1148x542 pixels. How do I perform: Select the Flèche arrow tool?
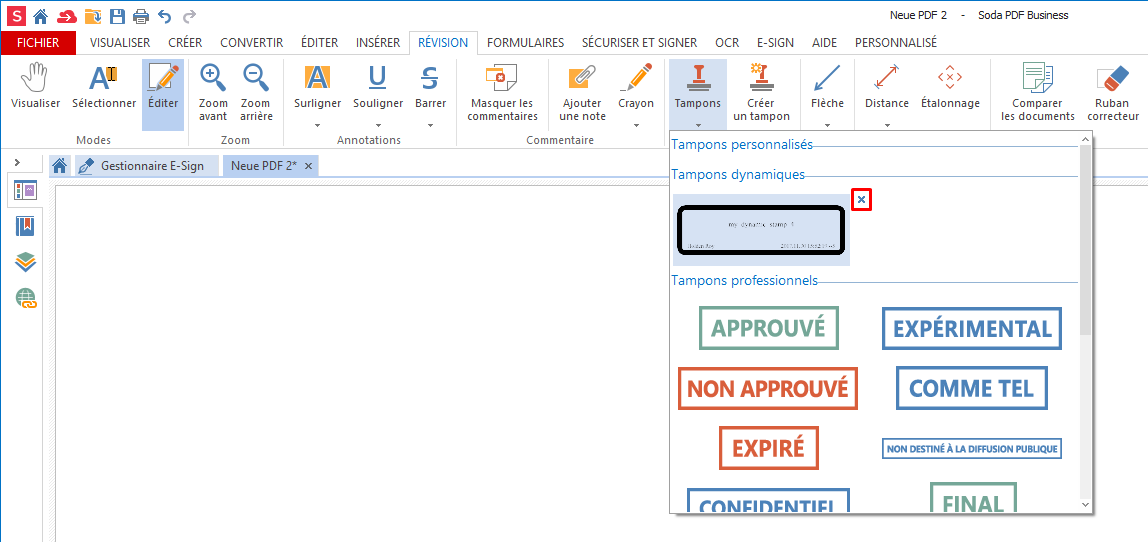click(x=827, y=88)
